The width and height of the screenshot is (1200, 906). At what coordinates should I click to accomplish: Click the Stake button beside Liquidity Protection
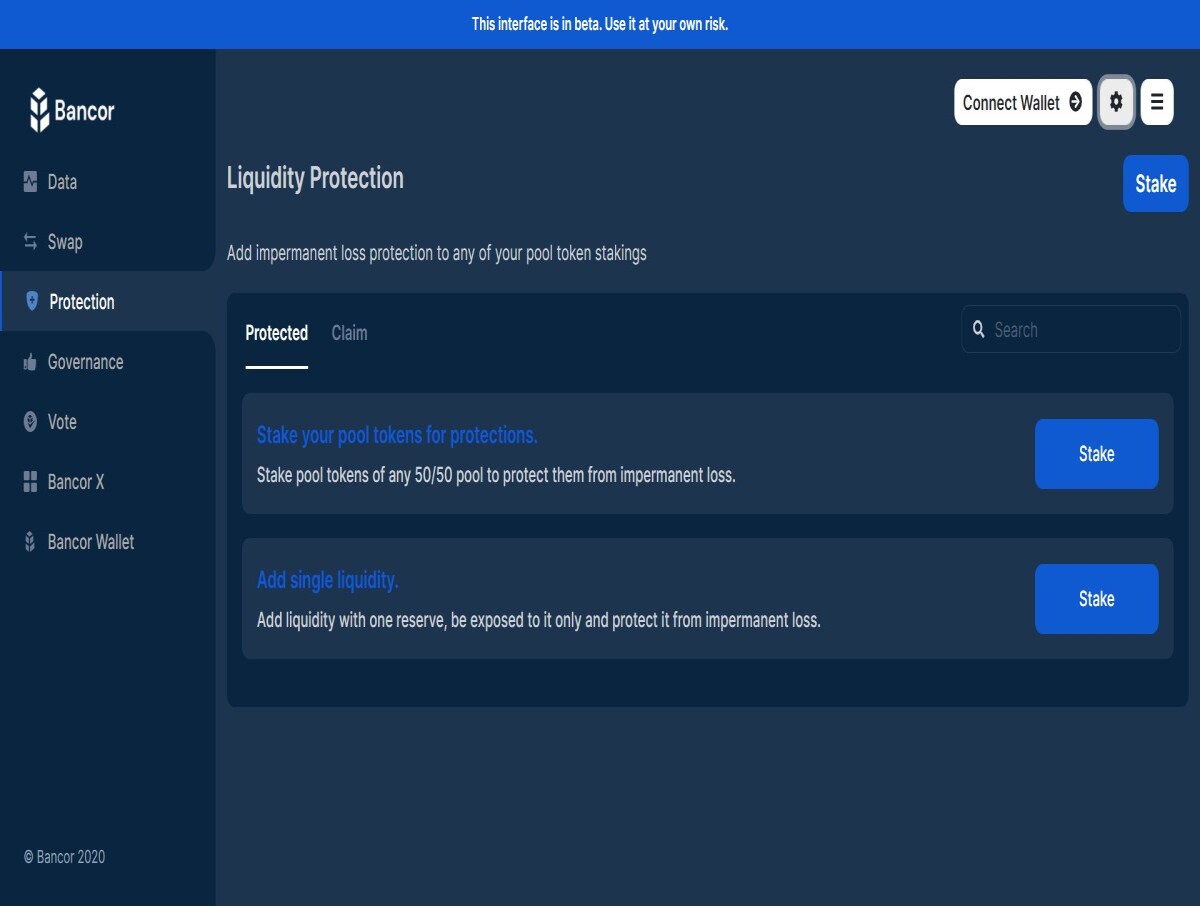[x=1156, y=184]
